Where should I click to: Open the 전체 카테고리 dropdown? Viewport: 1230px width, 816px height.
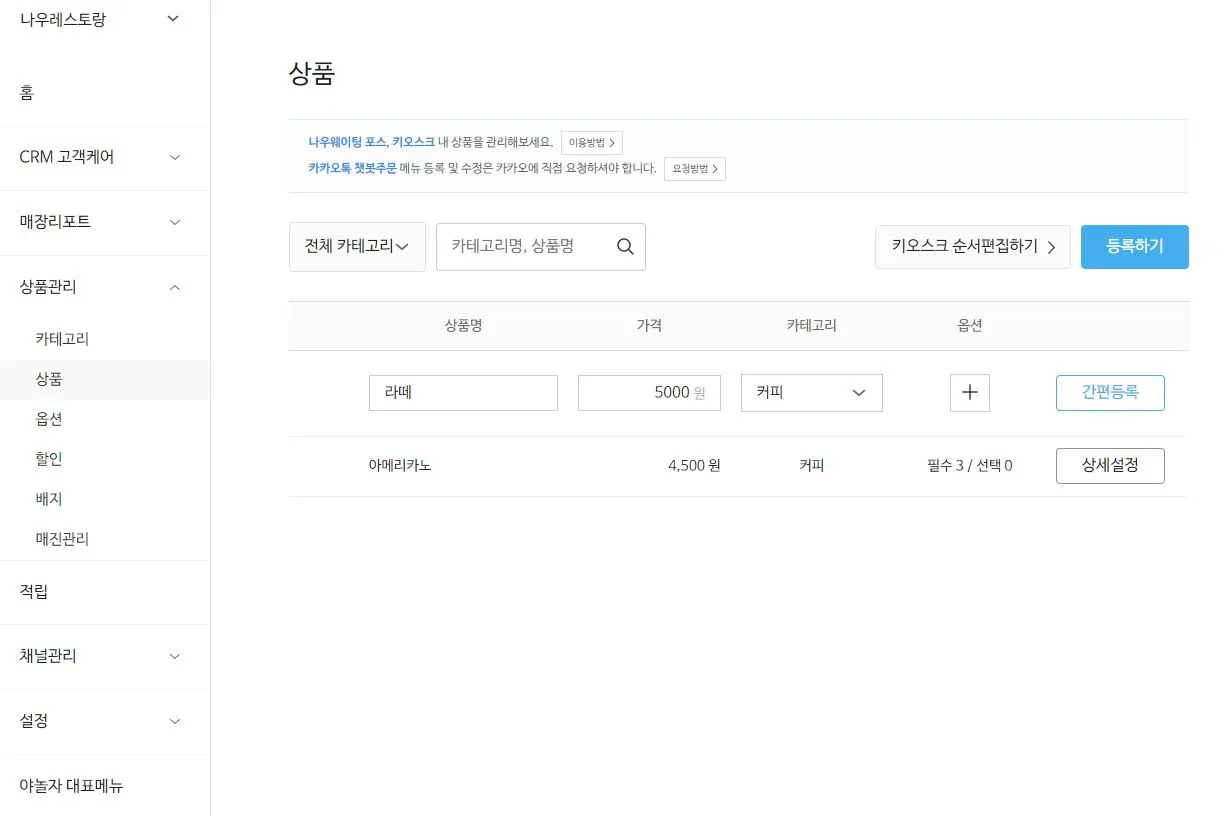pyautogui.click(x=357, y=247)
